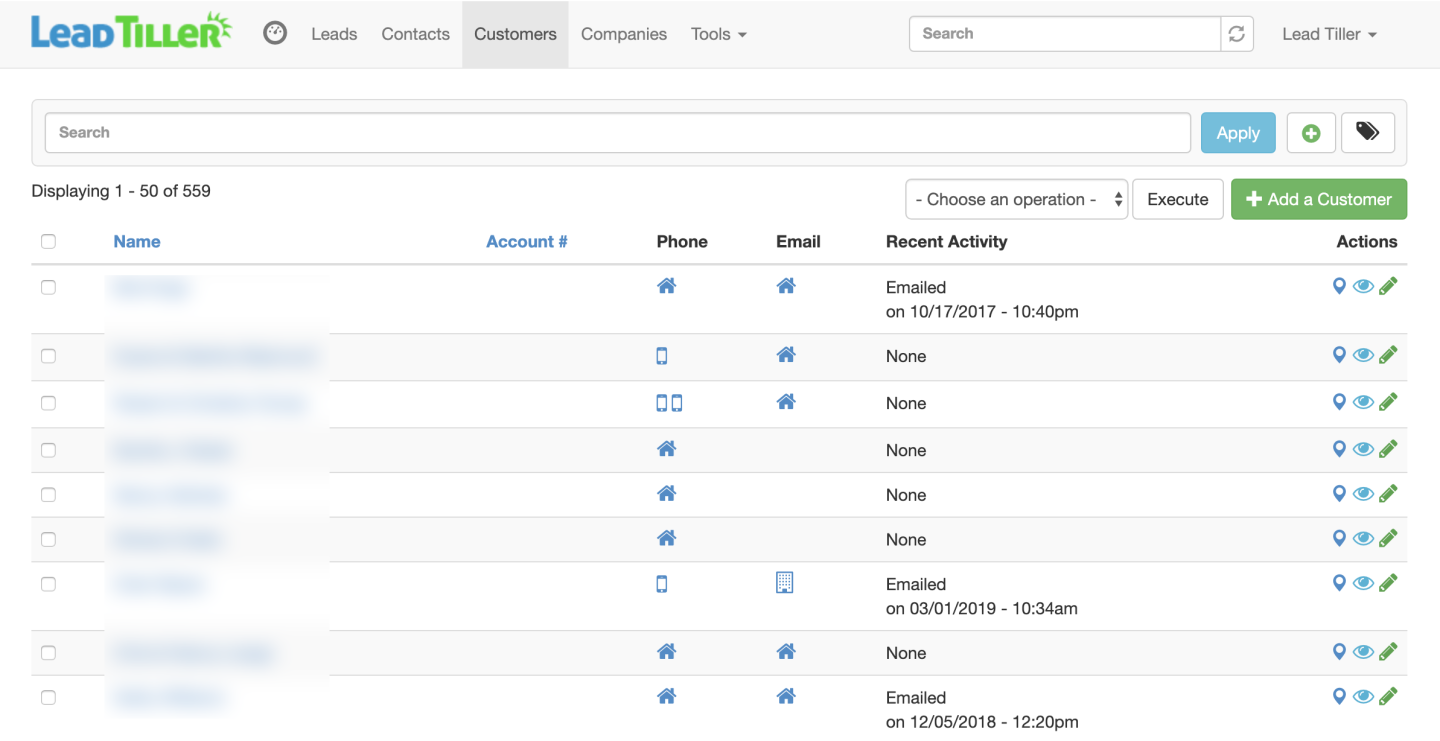Viewport: 1440px width, 741px height.
Task: Click the Add a Customer button
Action: (1318, 199)
